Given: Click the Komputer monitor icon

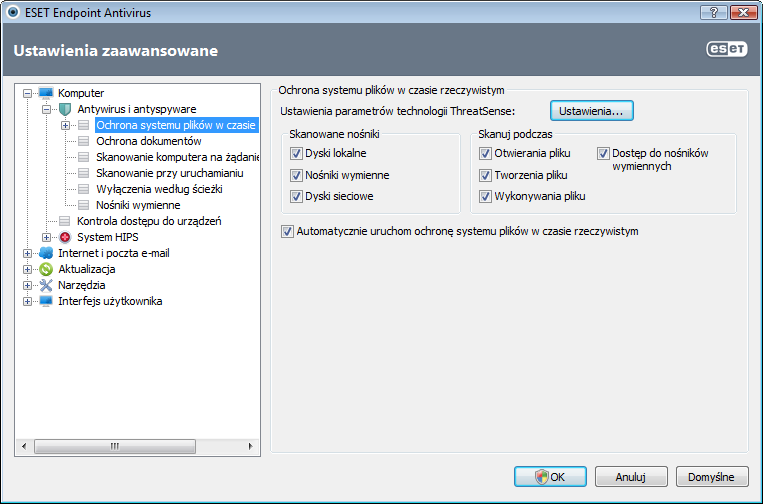Looking at the screenshot, I should 46,93.
